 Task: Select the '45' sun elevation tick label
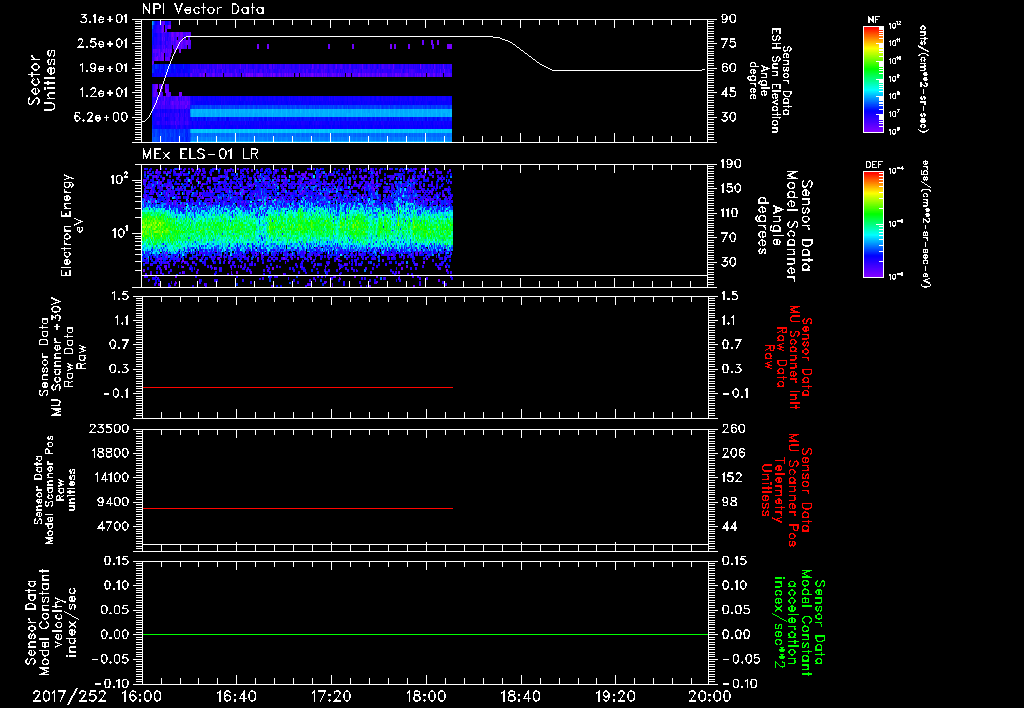[729, 93]
